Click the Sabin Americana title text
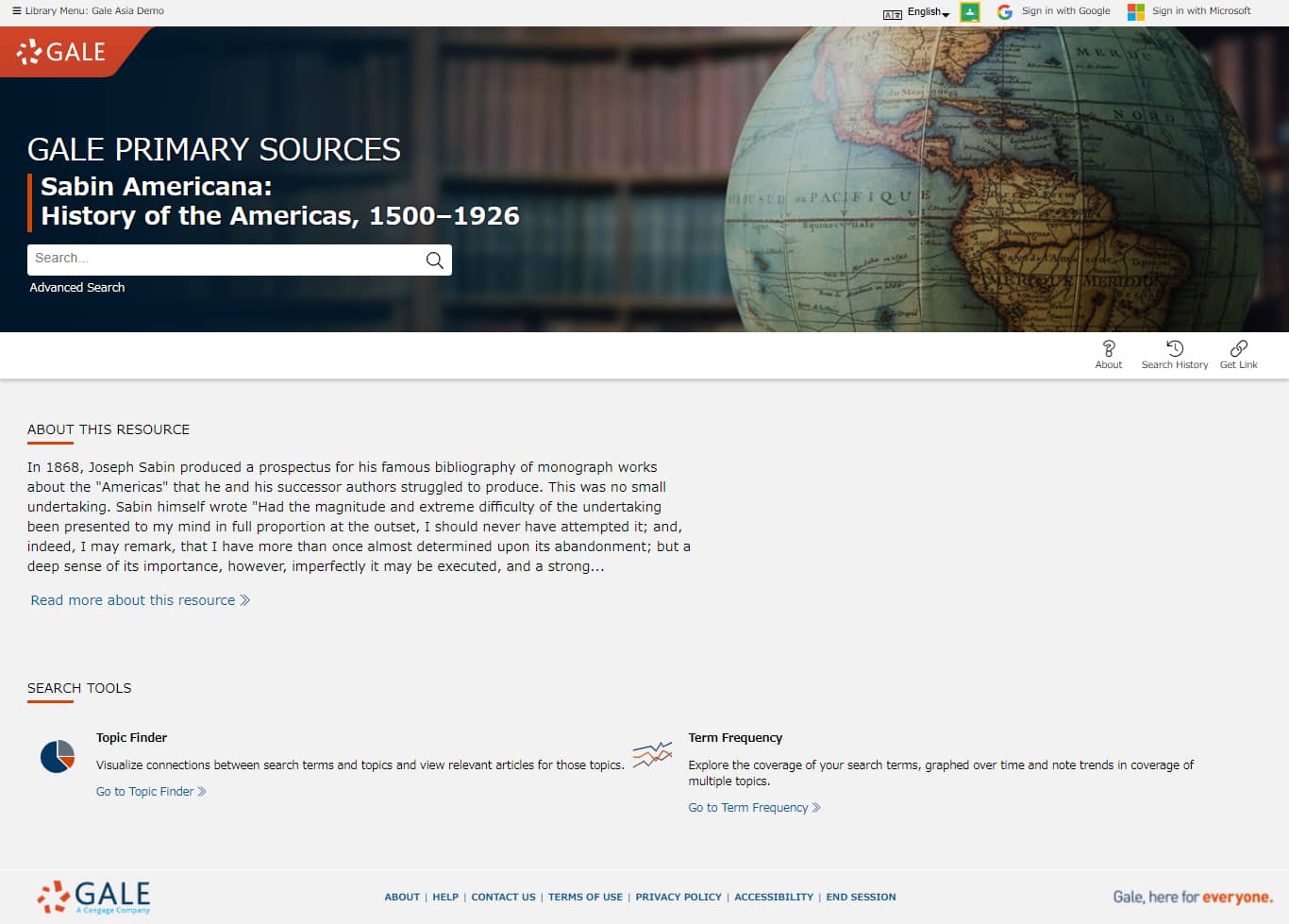This screenshot has height=924, width=1289. [280, 201]
